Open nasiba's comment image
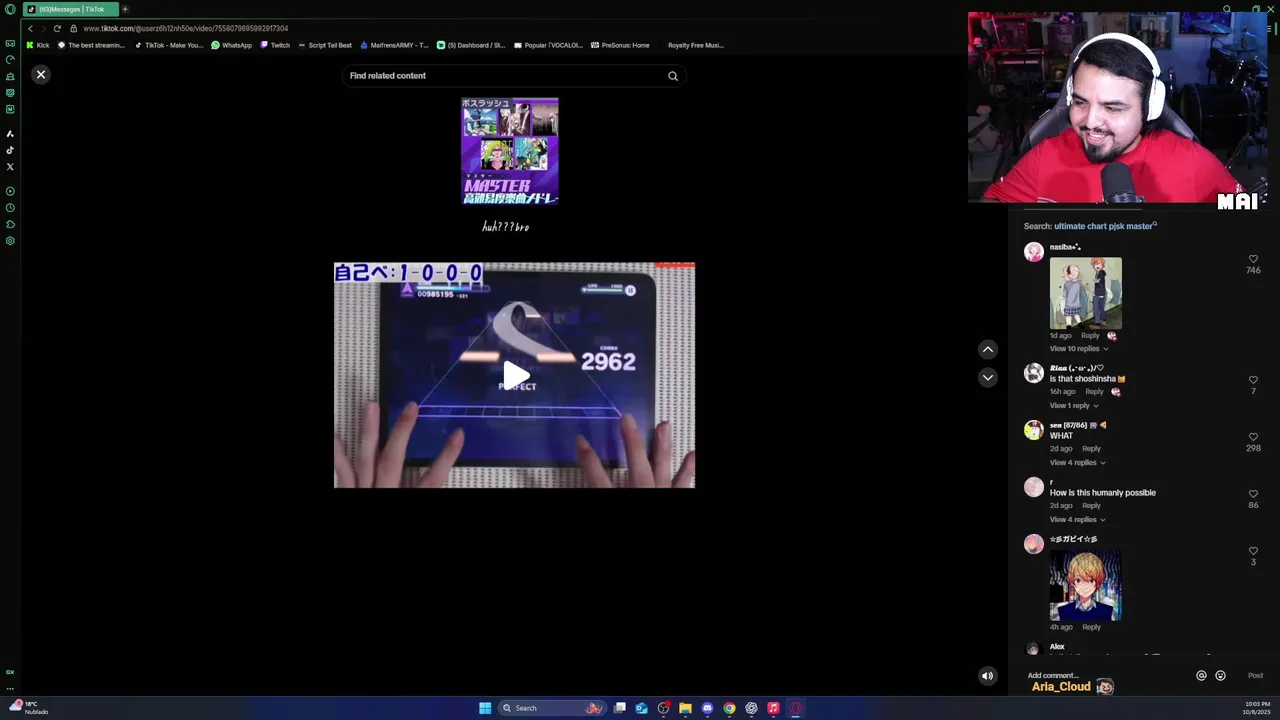The height and width of the screenshot is (720, 1280). point(1086,293)
